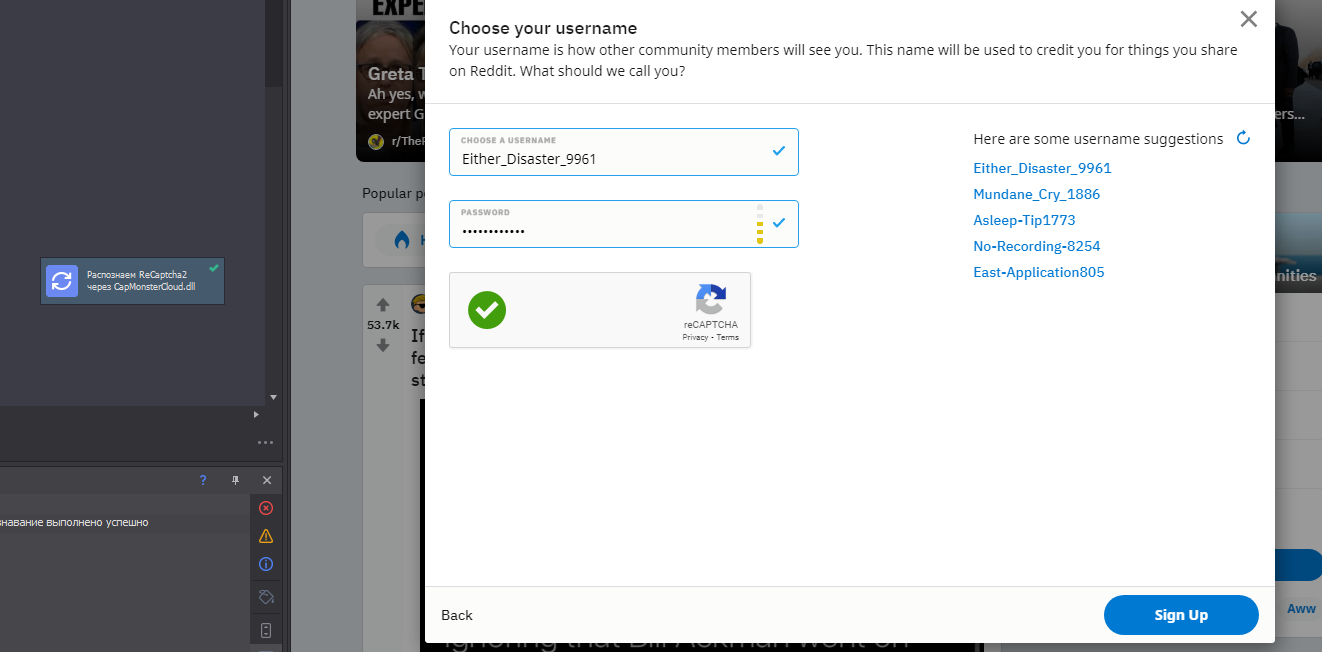The width and height of the screenshot is (1322, 652).
Task: Close the Choose your username dialog
Action: tap(1248, 19)
